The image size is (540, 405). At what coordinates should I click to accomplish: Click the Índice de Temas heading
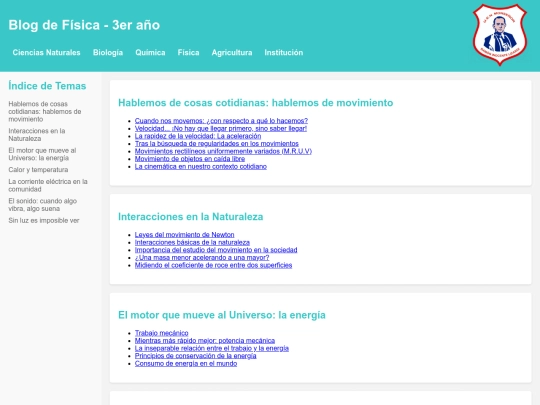tap(47, 86)
